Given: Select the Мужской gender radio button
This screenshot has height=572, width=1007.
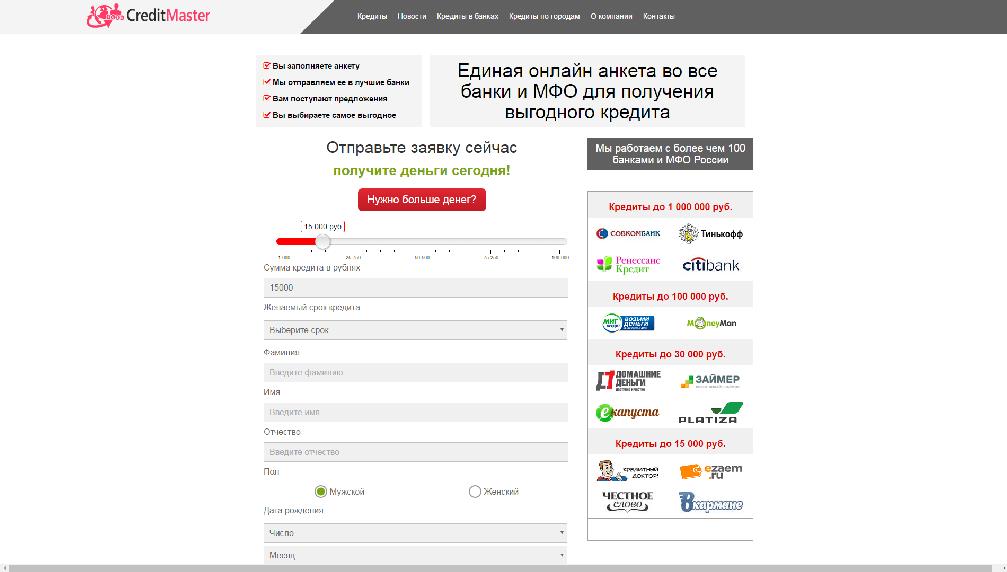Looking at the screenshot, I should pos(320,492).
